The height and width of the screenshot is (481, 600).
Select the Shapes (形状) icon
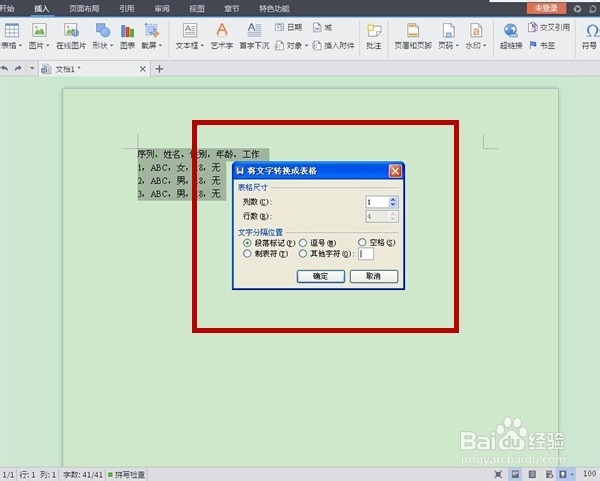tap(103, 31)
